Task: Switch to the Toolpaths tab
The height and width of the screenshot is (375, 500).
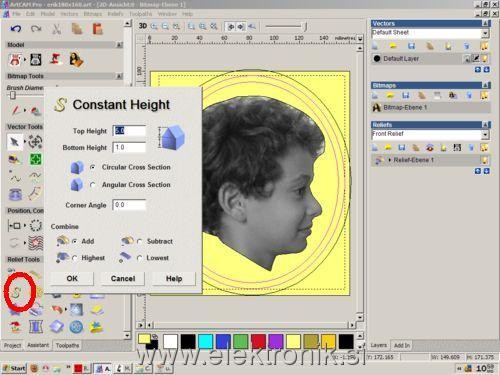Action: (x=67, y=345)
